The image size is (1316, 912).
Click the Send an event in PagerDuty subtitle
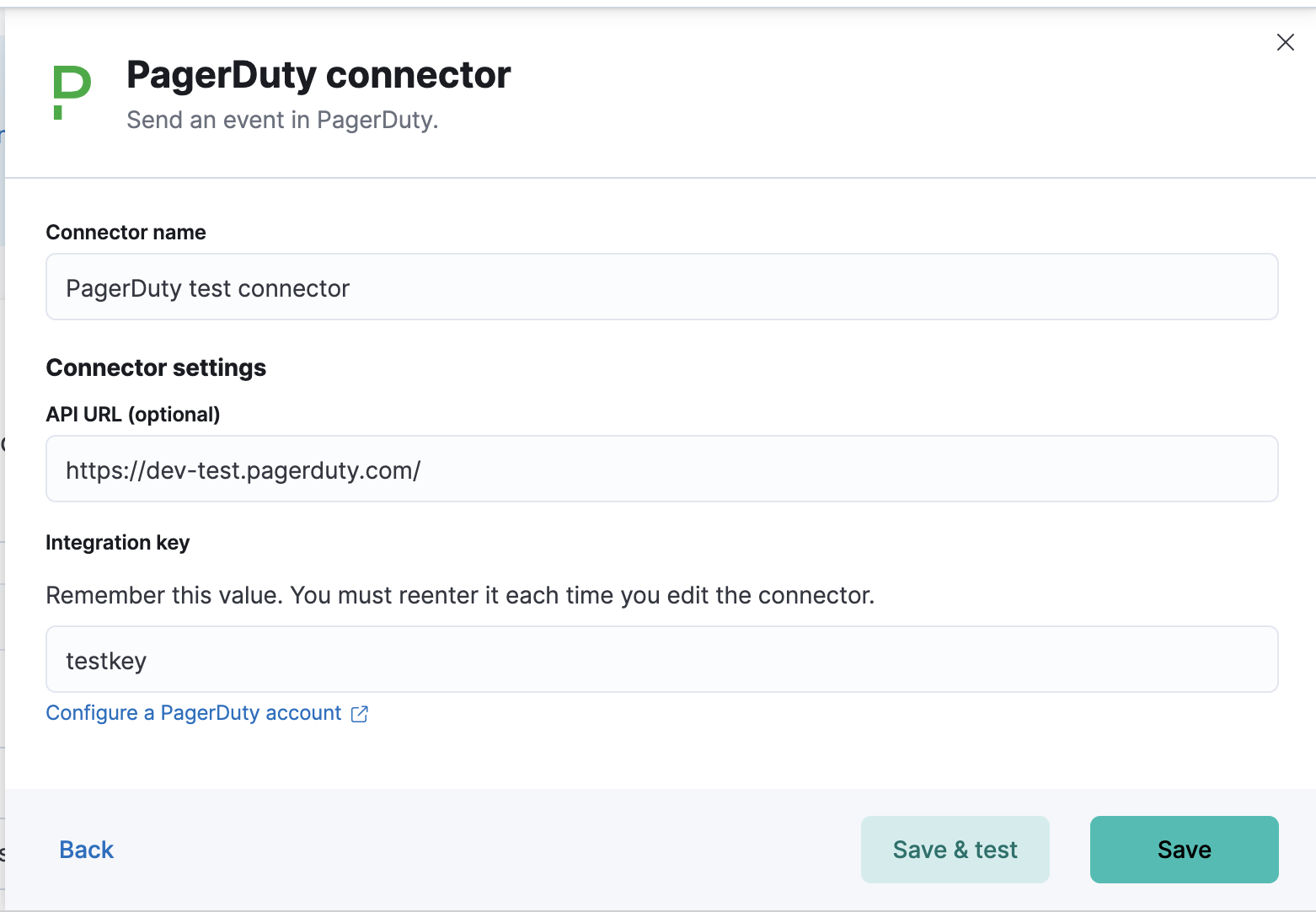282,120
